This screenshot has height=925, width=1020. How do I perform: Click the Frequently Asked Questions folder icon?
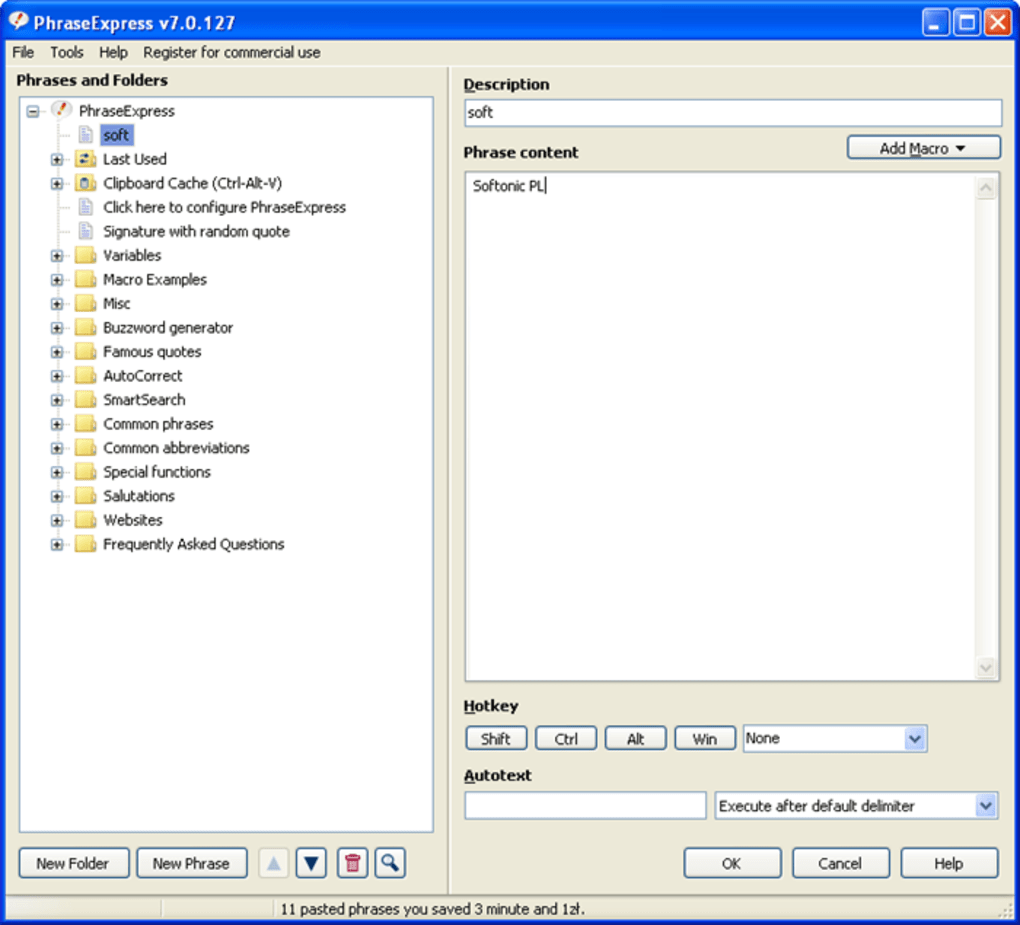click(x=85, y=544)
